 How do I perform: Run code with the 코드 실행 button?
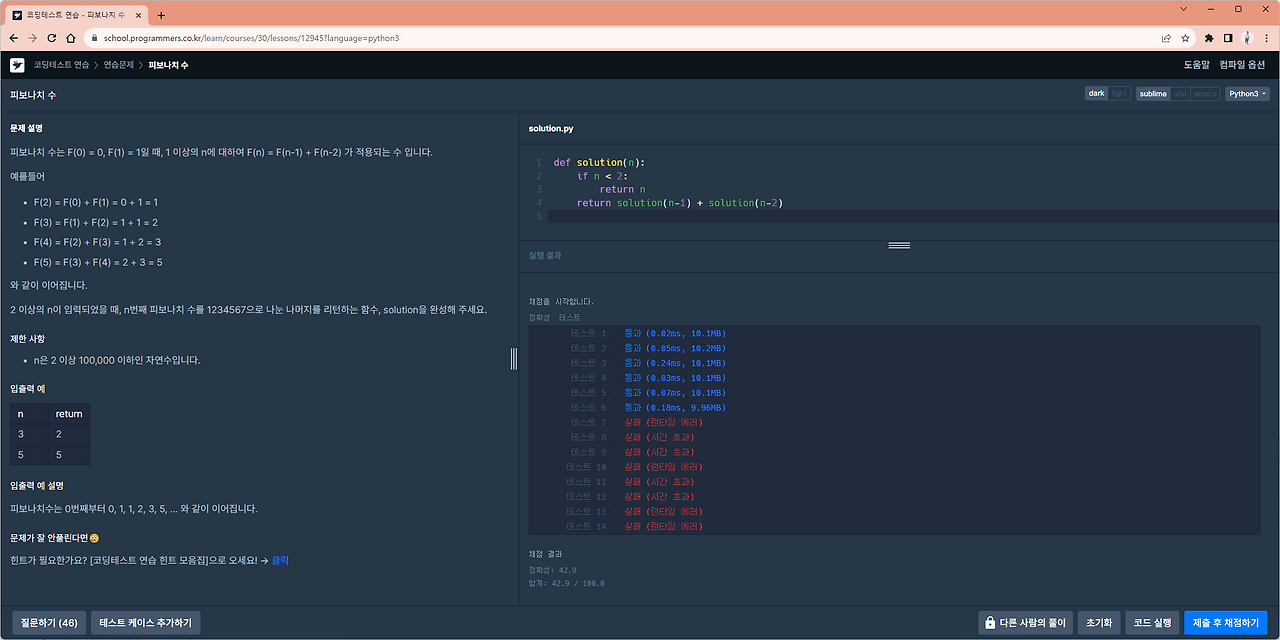point(1152,622)
